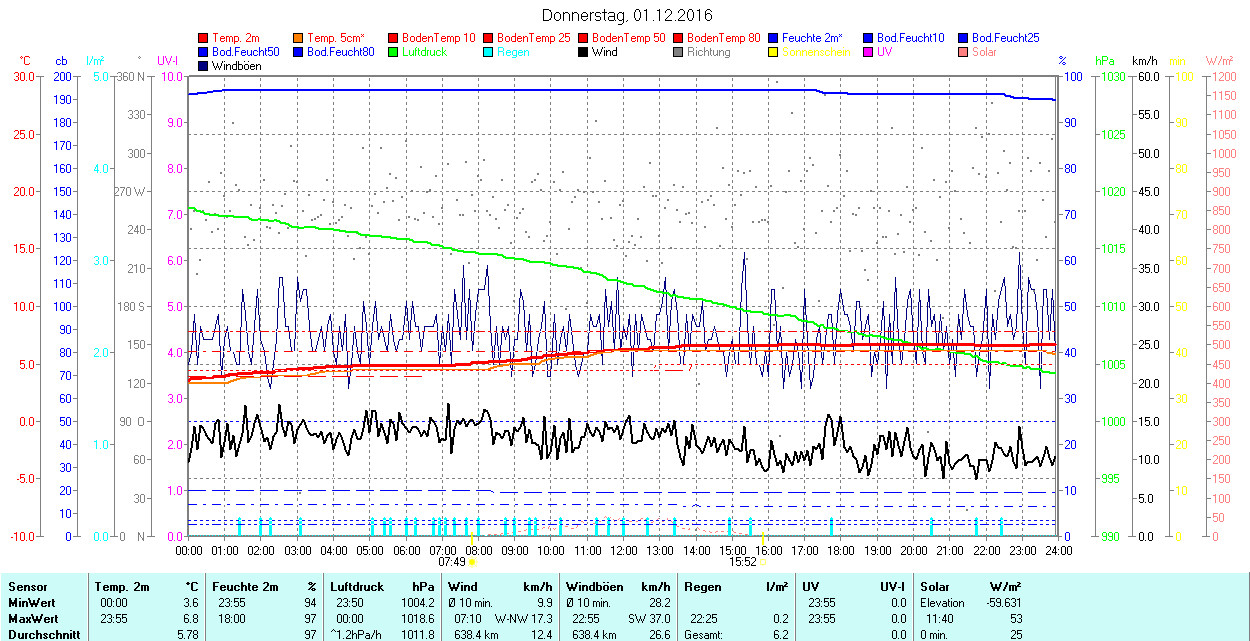1250x641 pixels.
Task: Click the red Temp. 2m legend swatch
Action: click(204, 38)
